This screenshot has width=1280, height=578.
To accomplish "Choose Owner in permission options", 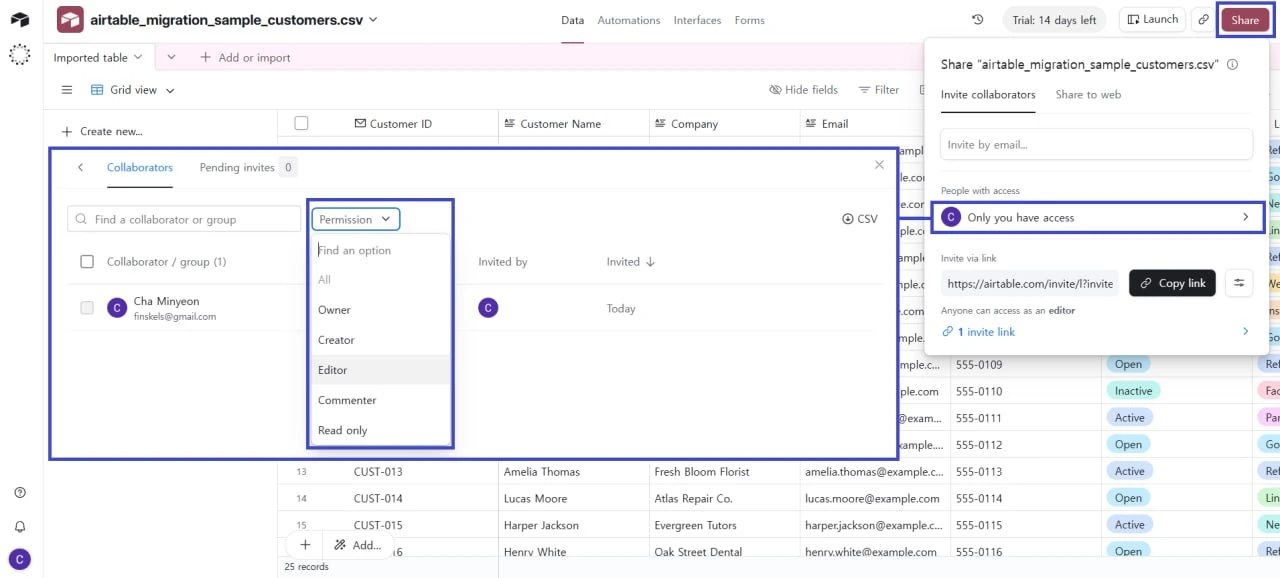I will pos(380,310).
